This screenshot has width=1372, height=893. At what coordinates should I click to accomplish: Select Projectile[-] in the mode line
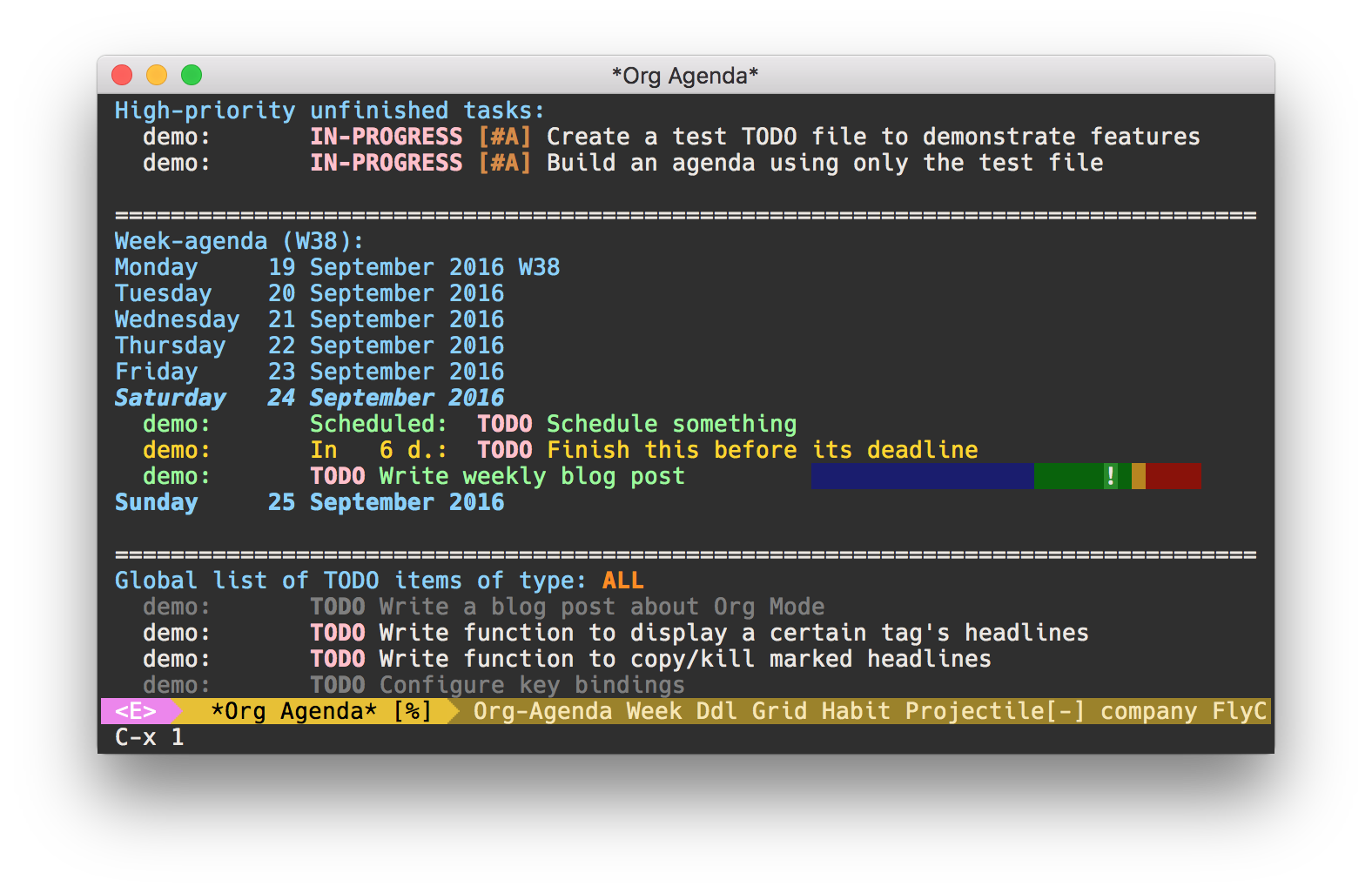click(x=996, y=711)
